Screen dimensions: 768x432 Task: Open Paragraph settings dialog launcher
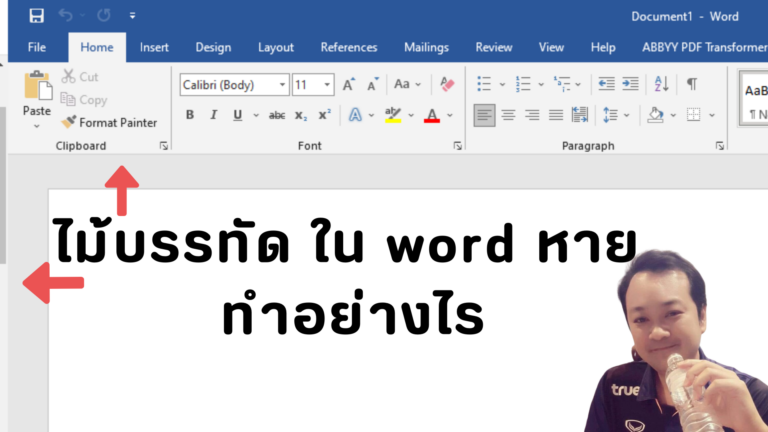tap(720, 146)
